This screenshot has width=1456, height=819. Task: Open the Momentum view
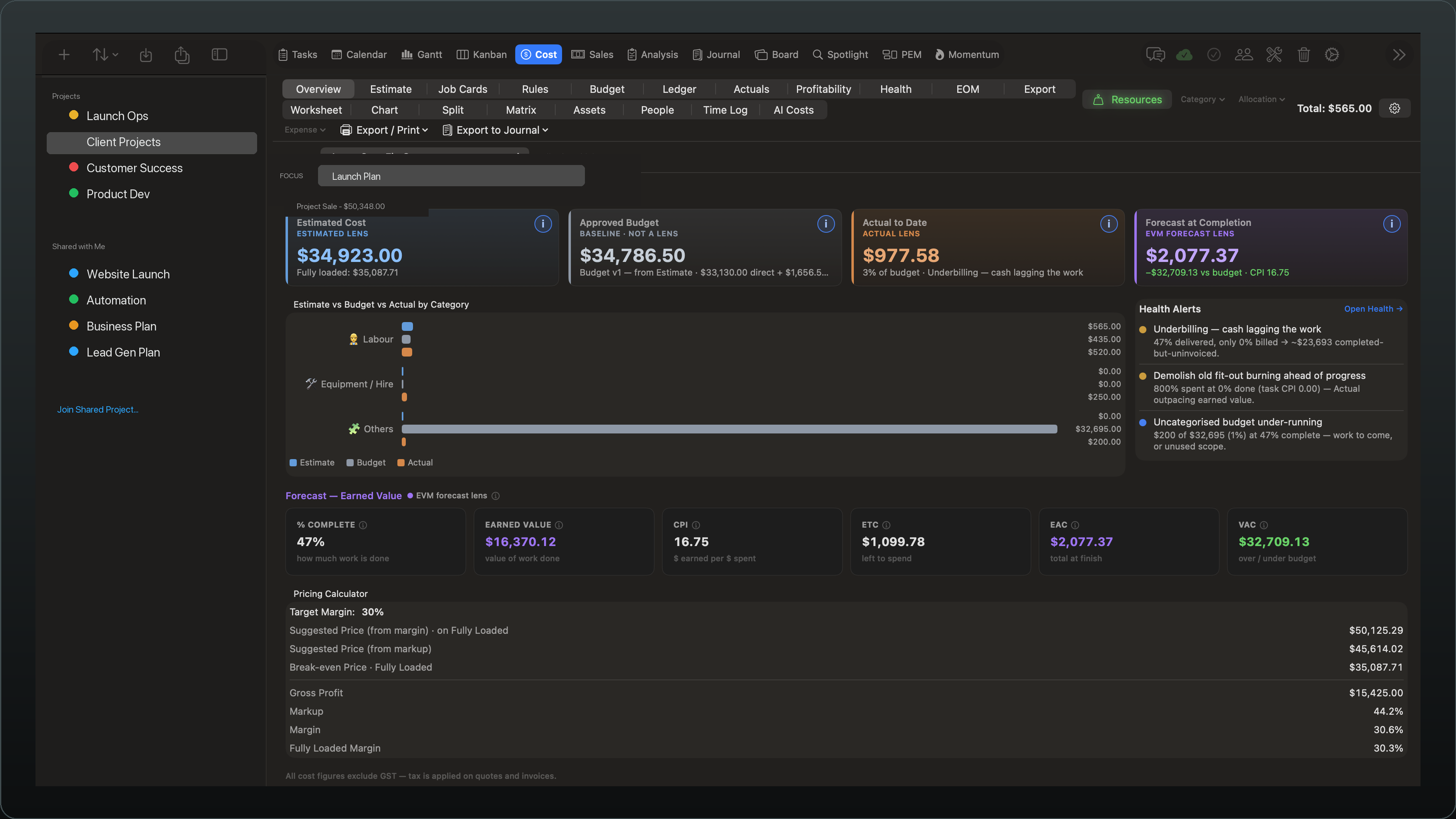coord(967,55)
